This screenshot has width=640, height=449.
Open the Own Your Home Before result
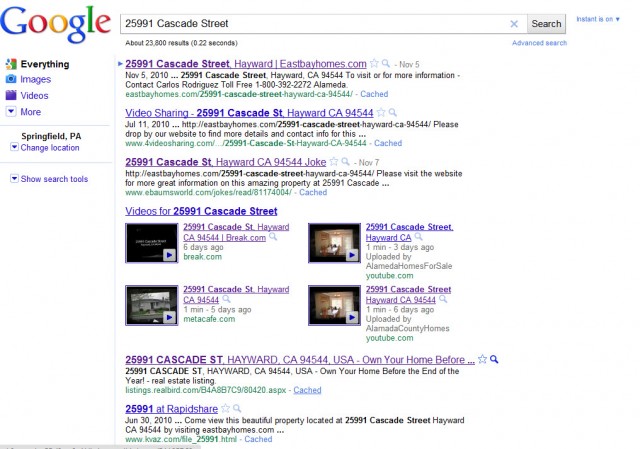300,360
